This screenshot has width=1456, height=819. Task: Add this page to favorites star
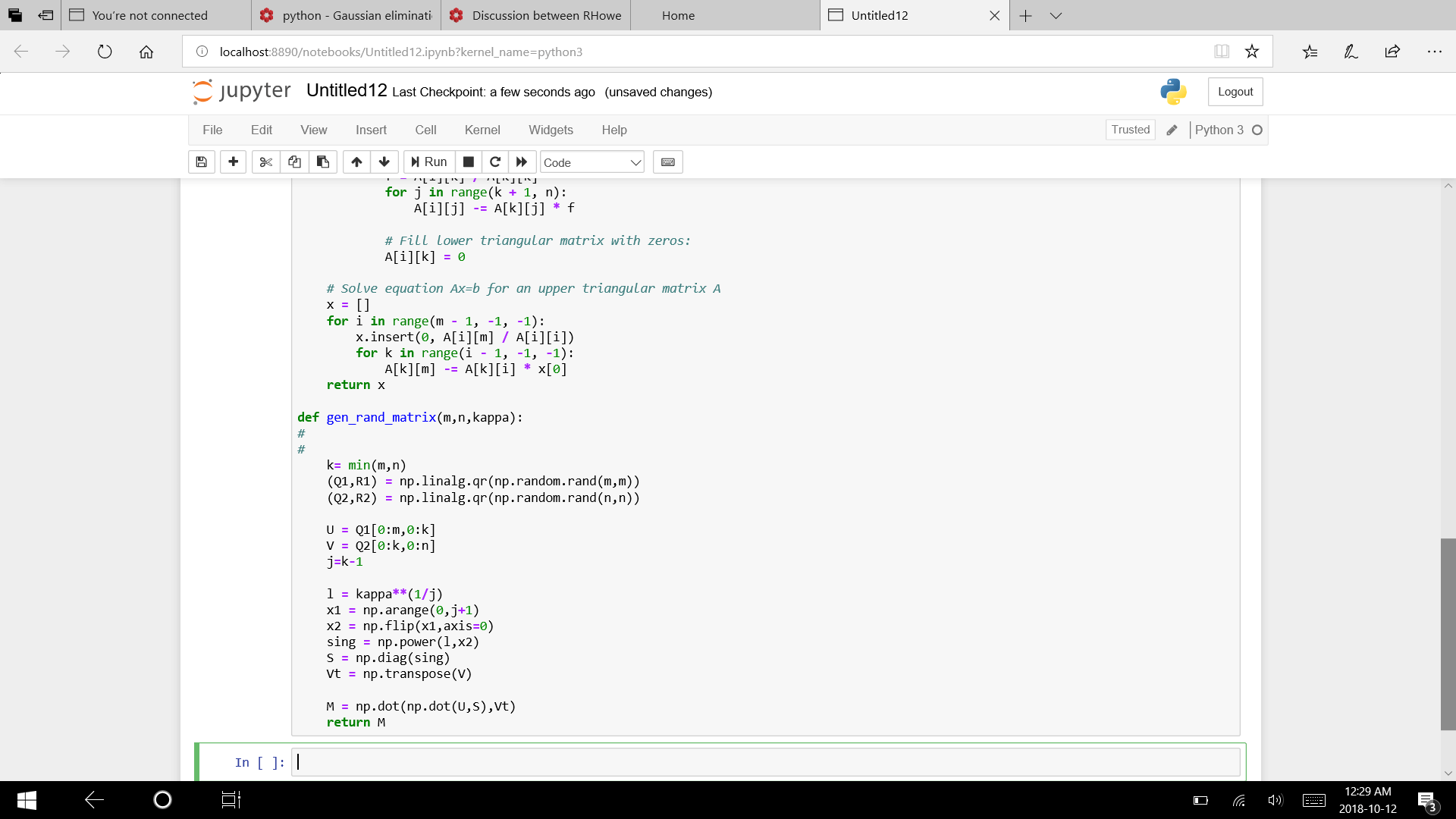1252,51
